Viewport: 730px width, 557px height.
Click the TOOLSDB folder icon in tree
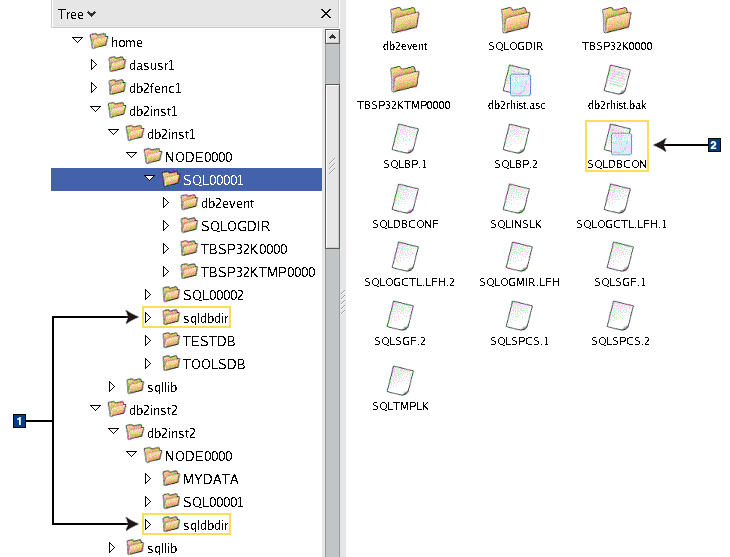pyautogui.click(x=171, y=363)
